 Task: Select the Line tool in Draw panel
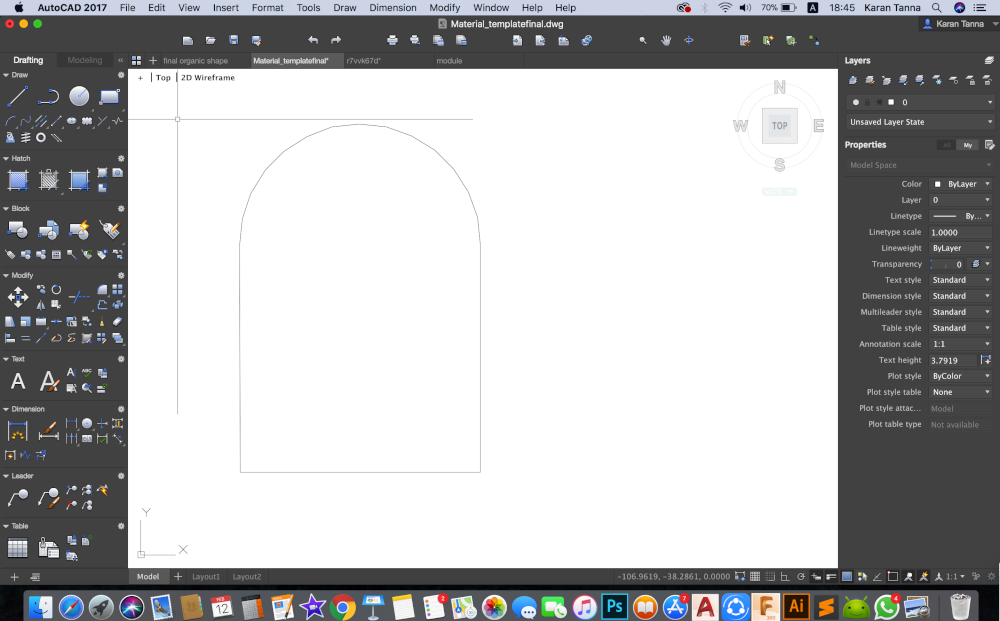[x=17, y=96]
